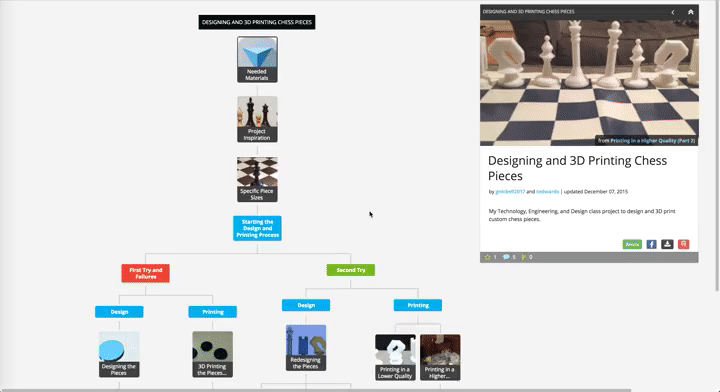Click the comments bubble icon

point(506,257)
